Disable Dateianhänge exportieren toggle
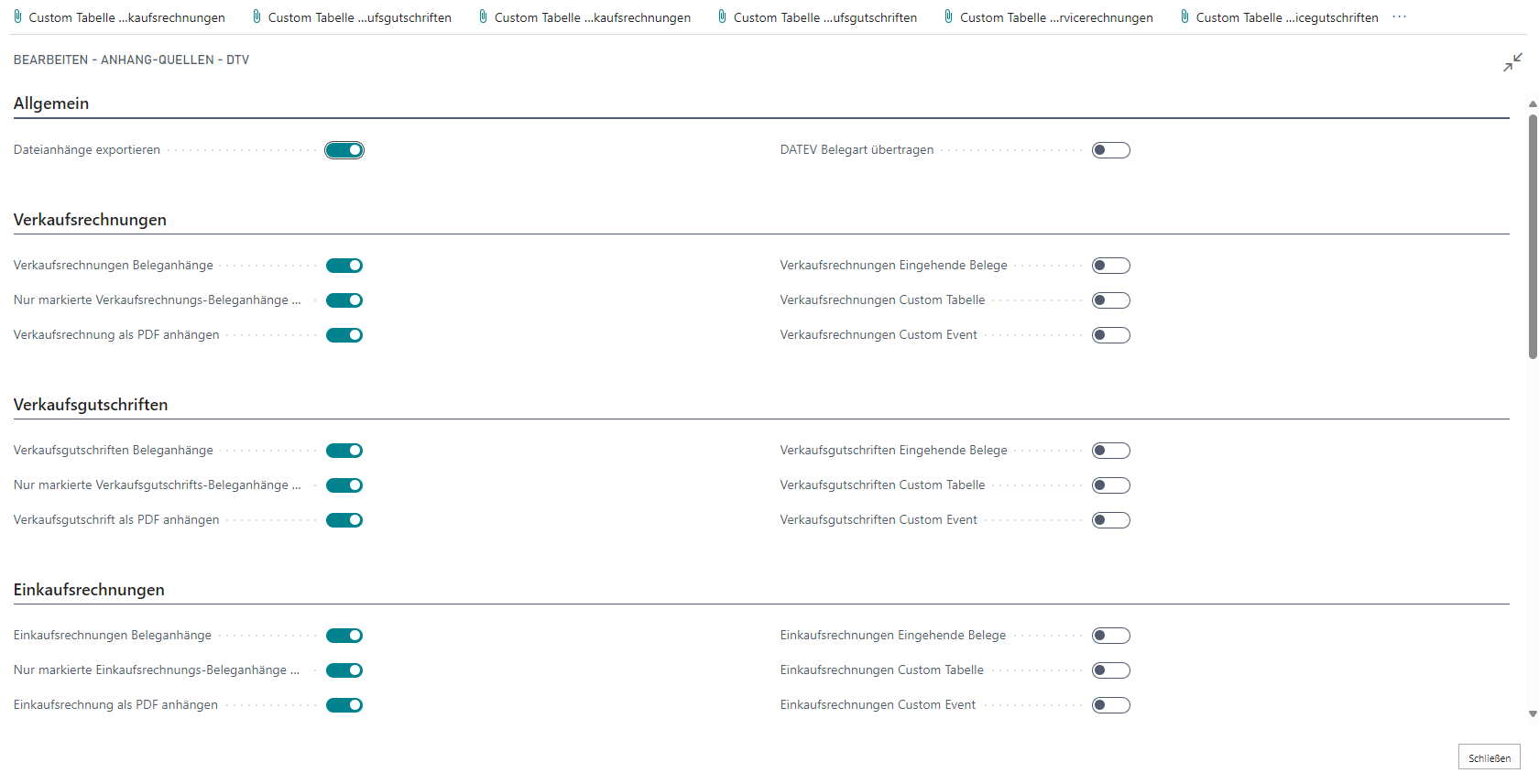Image resolution: width=1539 pixels, height=784 pixels. click(x=344, y=150)
